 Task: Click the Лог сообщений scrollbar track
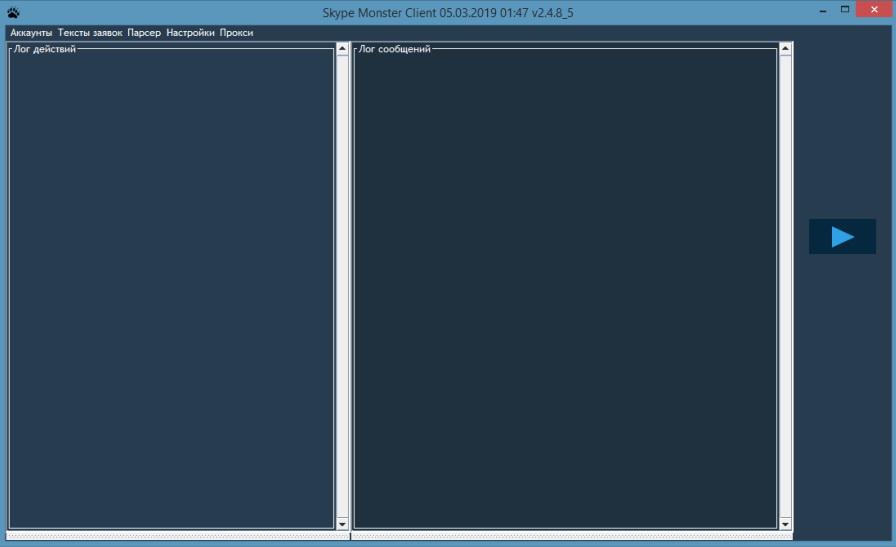[785, 286]
